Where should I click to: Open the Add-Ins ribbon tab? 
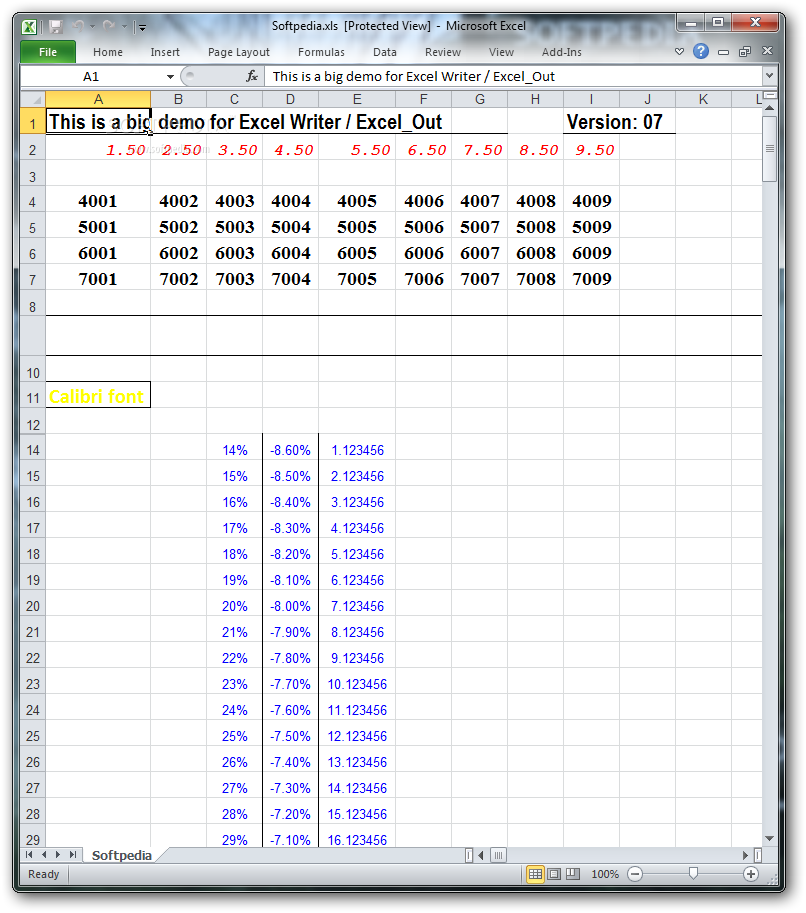[561, 52]
